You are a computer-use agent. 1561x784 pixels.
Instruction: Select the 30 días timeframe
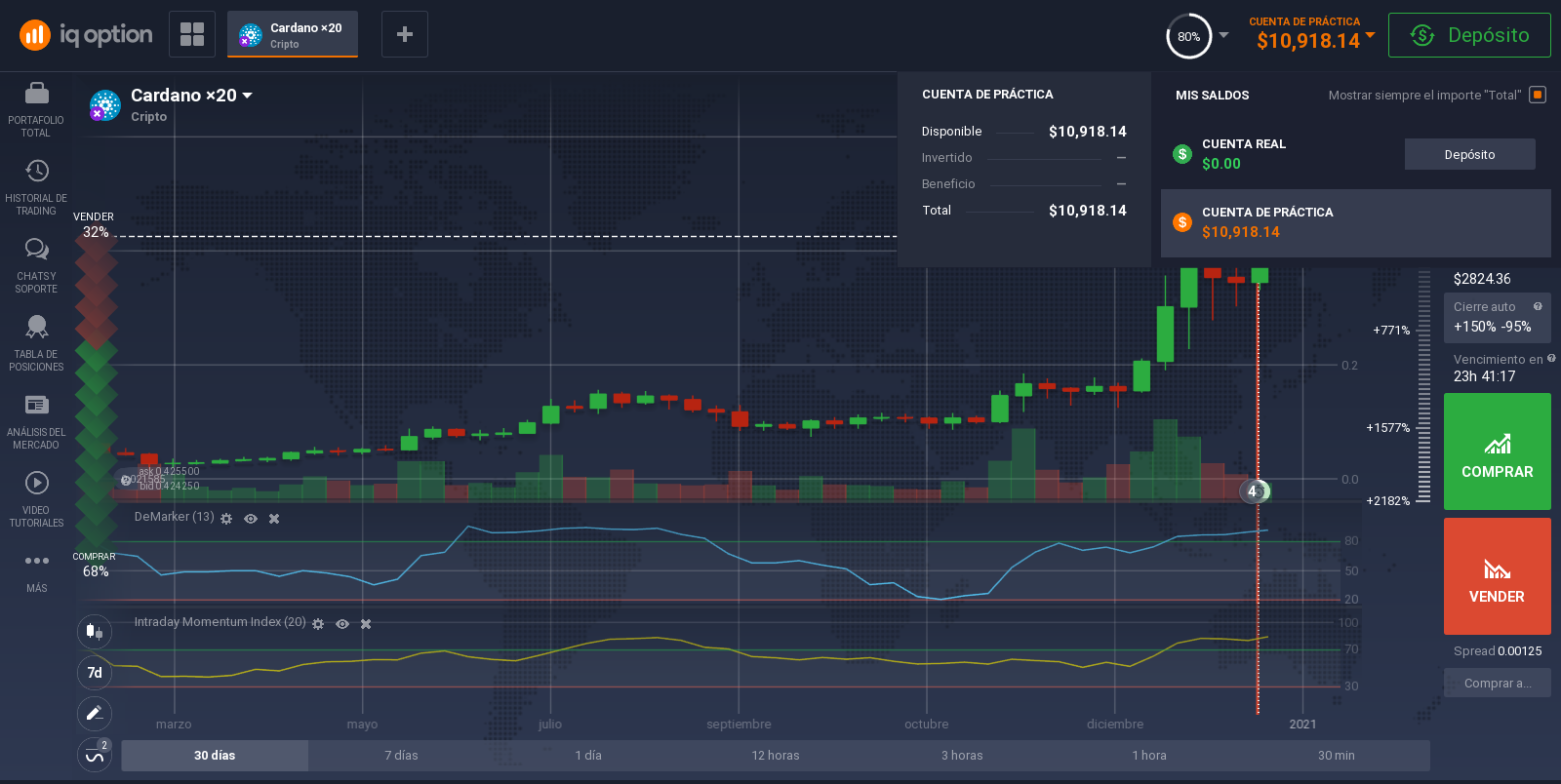point(215,756)
